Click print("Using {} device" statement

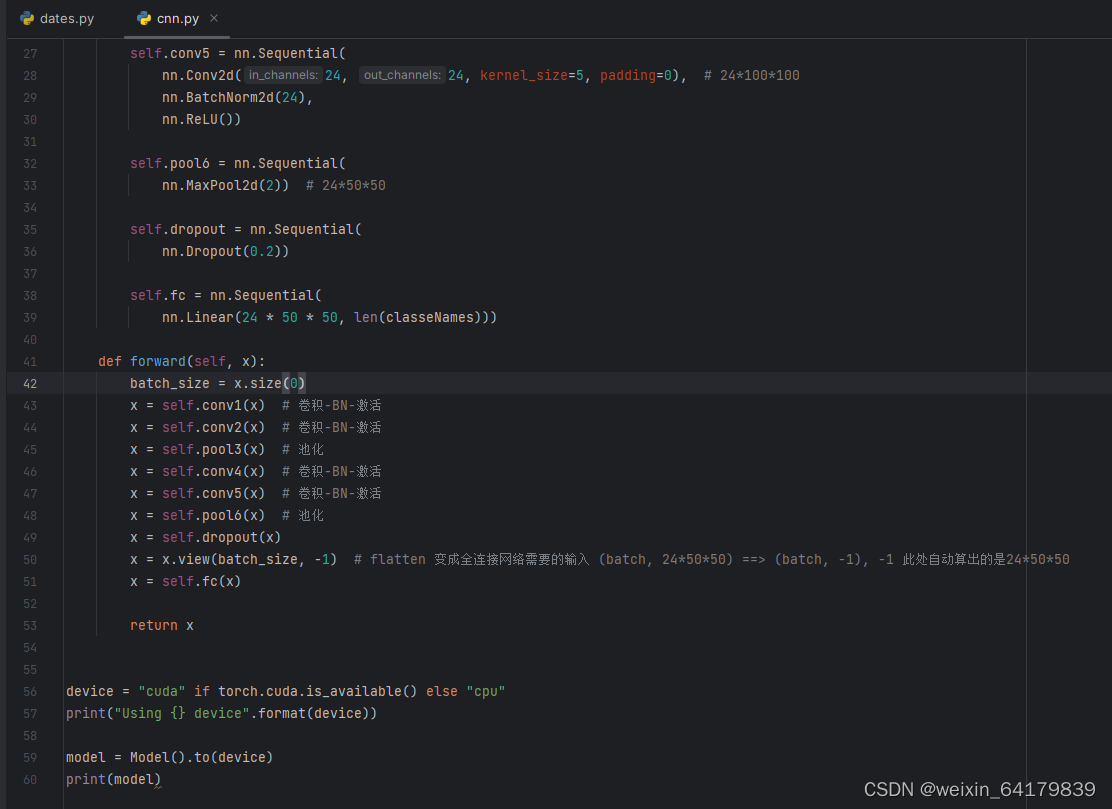[x=221, y=713]
